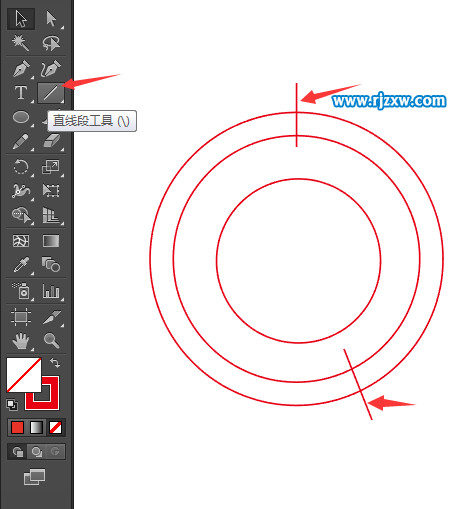Set paint to None mode
Image resolution: width=469 pixels, height=509 pixels.
[x=55, y=428]
